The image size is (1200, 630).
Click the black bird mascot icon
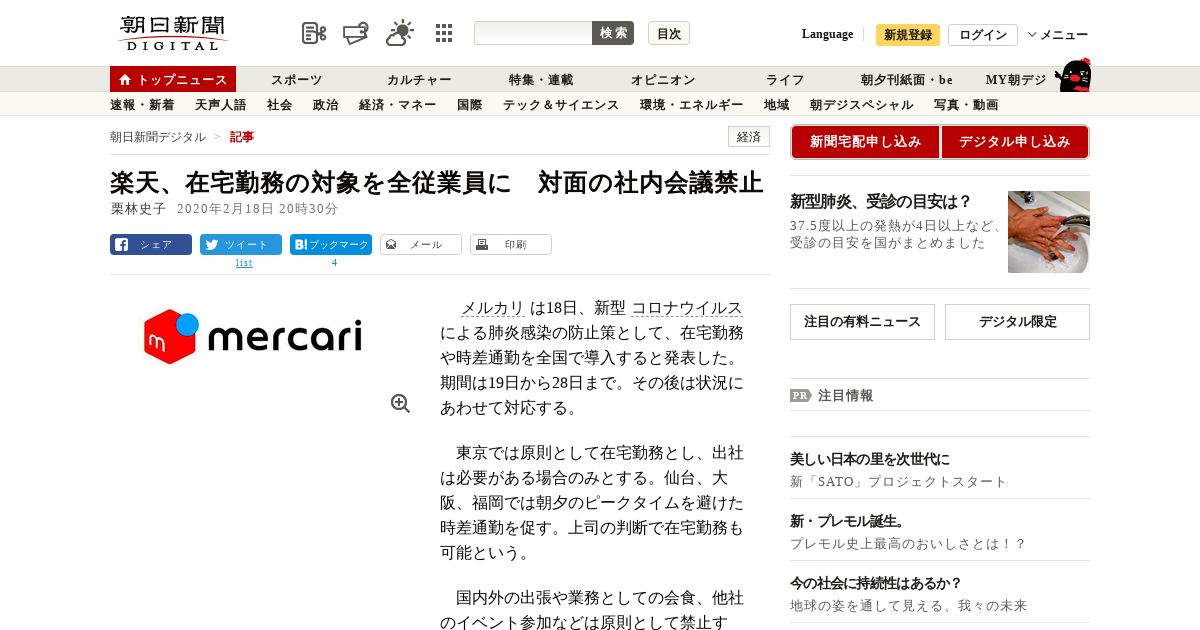pos(1073,75)
